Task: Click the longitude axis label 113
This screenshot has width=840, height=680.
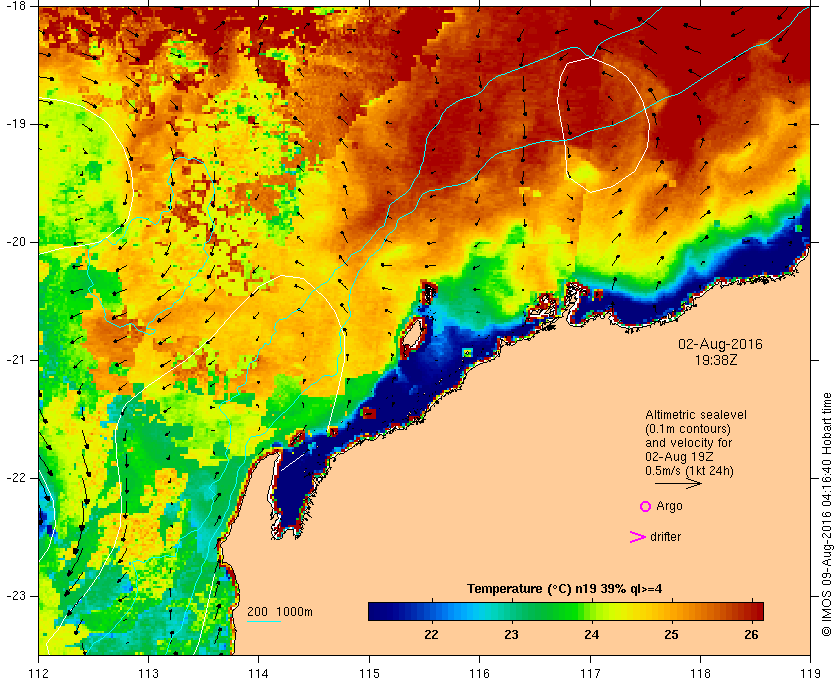Action: (148, 673)
